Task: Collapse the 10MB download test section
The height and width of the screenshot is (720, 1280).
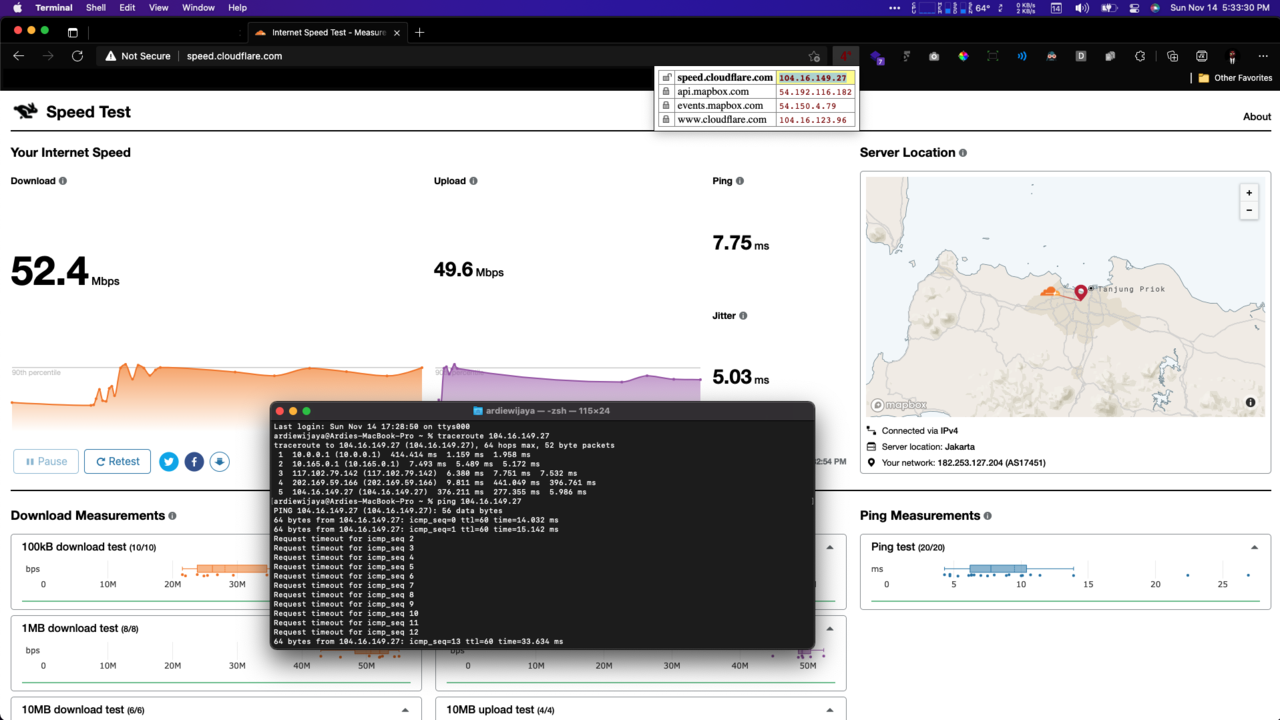Action: pyautogui.click(x=405, y=710)
